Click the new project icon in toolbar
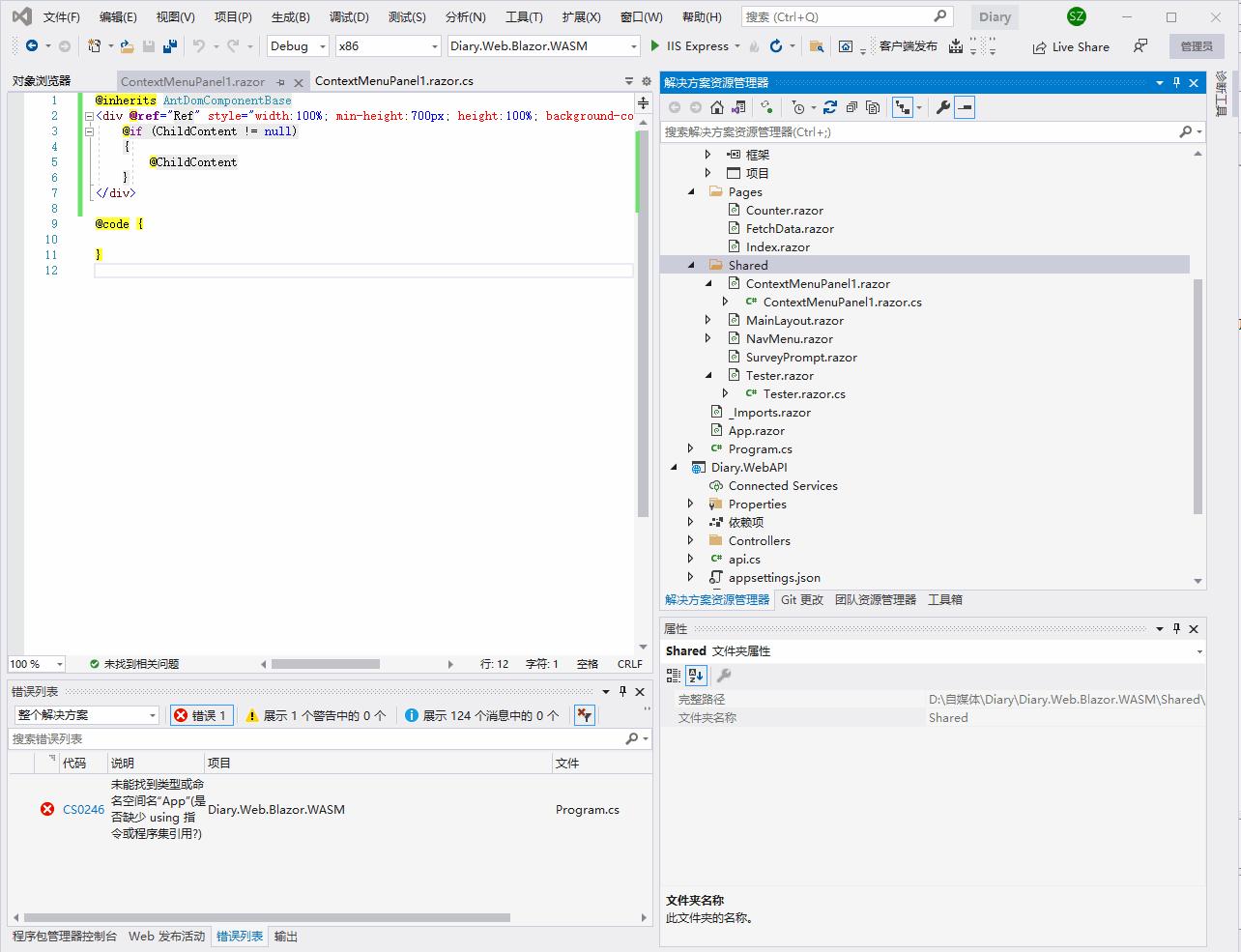The height and width of the screenshot is (952, 1241). coord(95,46)
